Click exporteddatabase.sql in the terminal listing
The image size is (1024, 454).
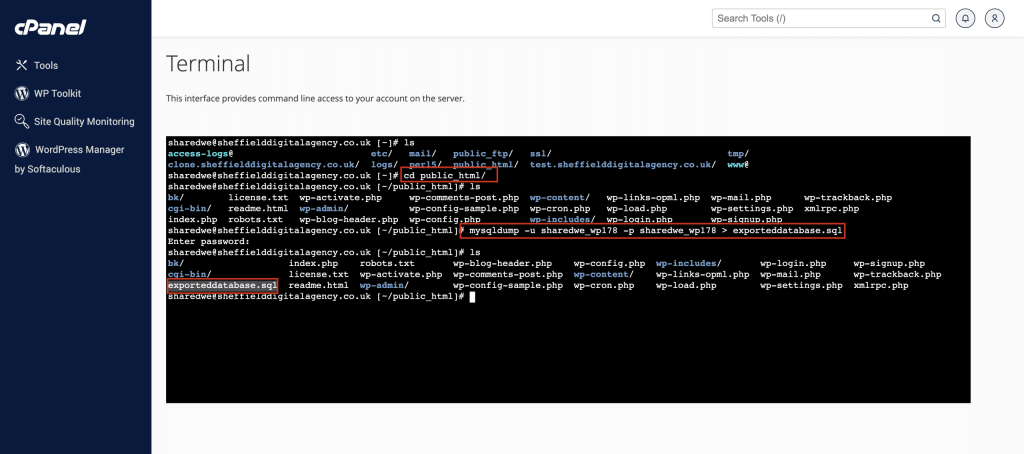[x=222, y=285]
